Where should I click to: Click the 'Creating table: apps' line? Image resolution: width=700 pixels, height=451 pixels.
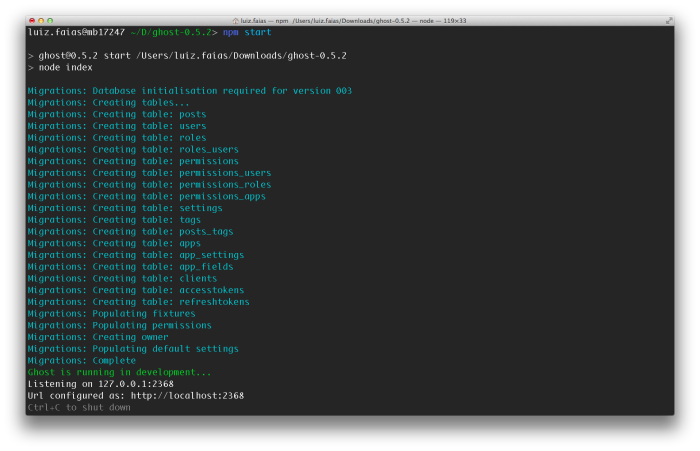click(x=114, y=243)
